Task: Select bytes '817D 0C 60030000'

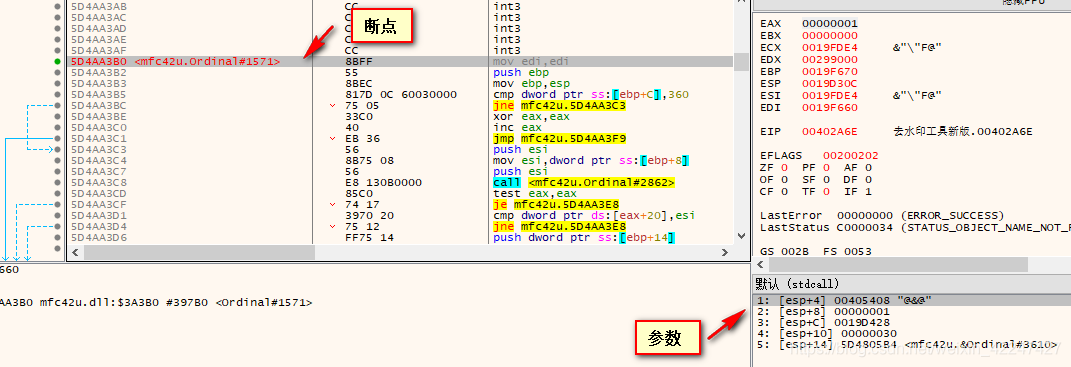Action: pyautogui.click(x=400, y=94)
